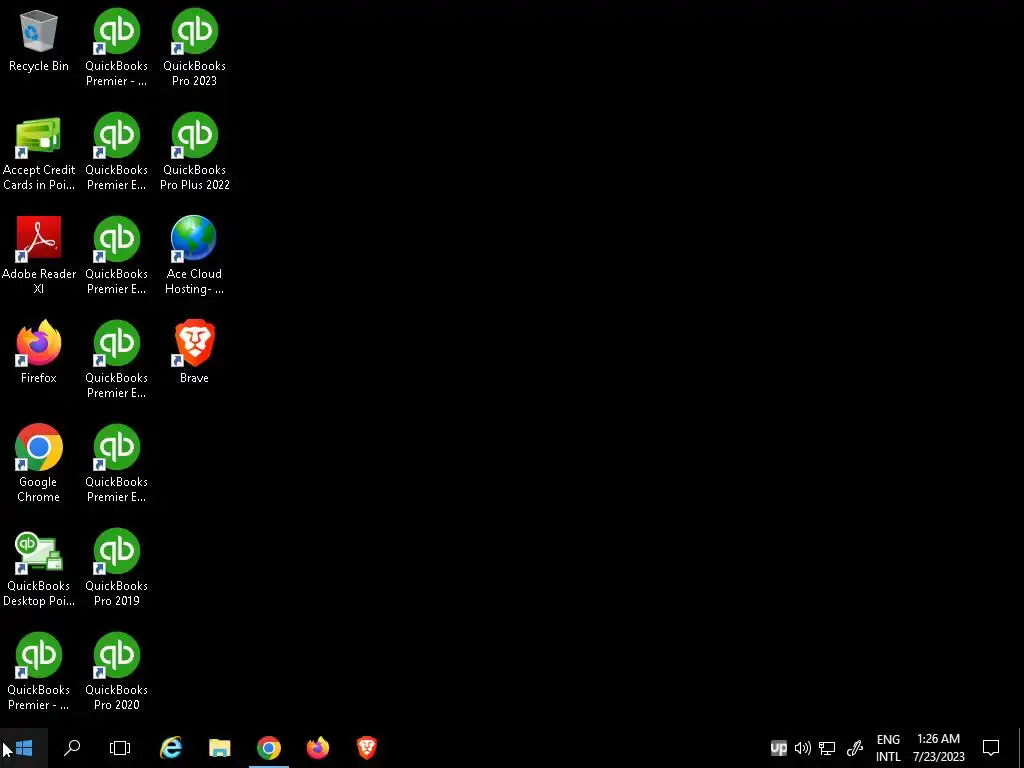Screen dimensions: 1024x768
Task: Launch Firefox from the taskbar
Action: pos(318,748)
